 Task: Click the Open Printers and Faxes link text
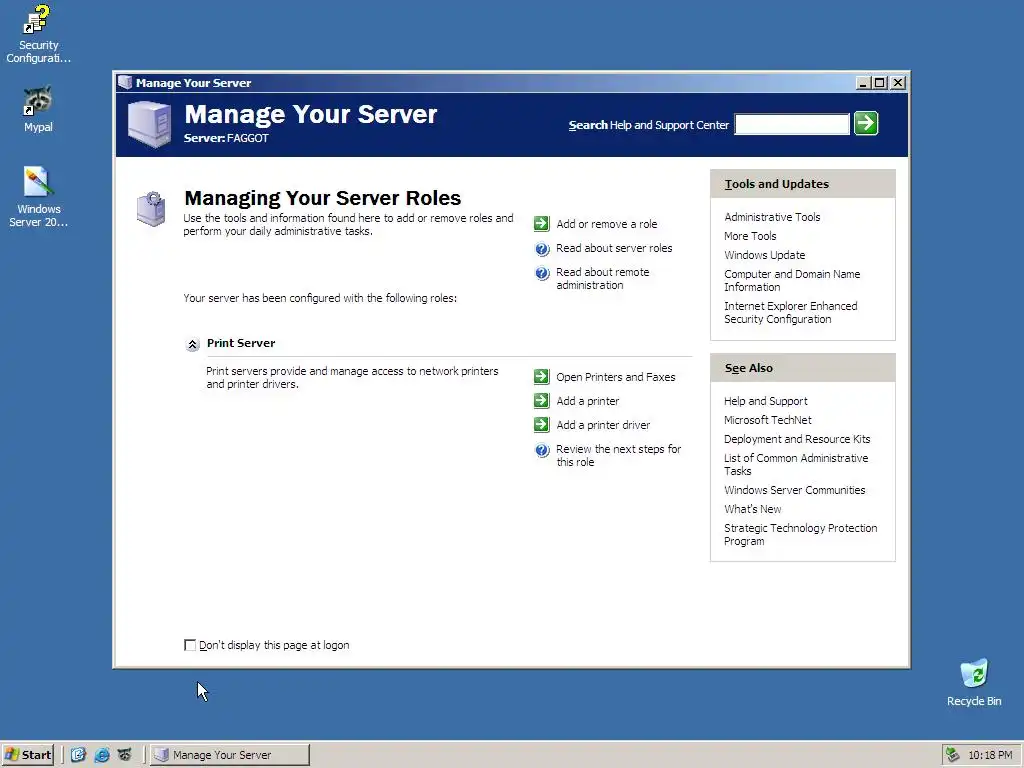click(x=616, y=377)
